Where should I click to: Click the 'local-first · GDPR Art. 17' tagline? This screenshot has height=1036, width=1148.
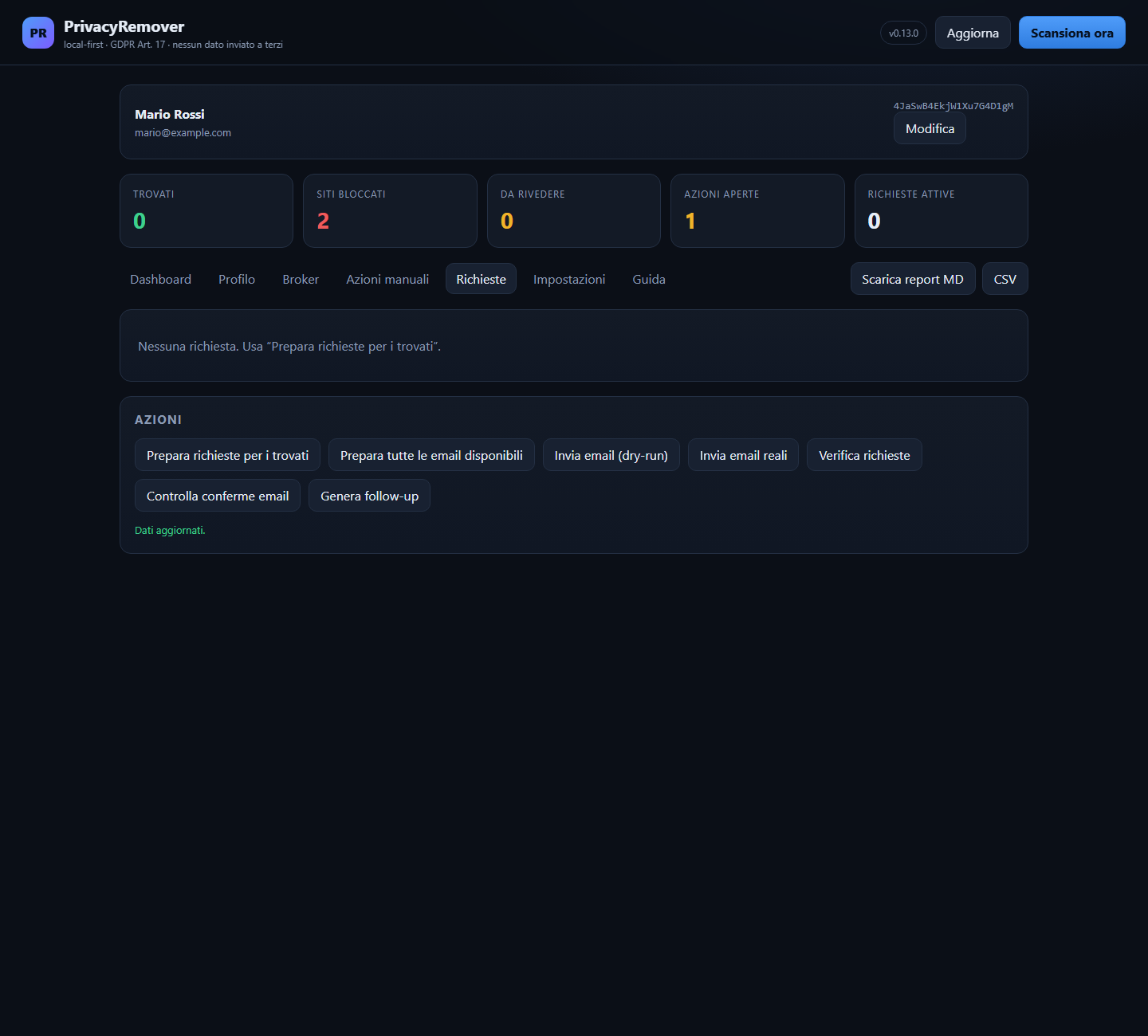pos(173,45)
